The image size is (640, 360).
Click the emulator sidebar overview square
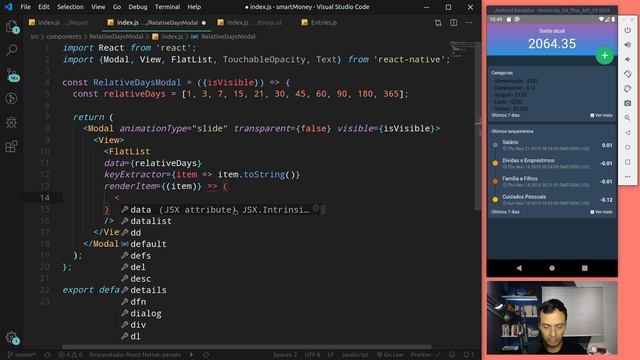point(628,162)
